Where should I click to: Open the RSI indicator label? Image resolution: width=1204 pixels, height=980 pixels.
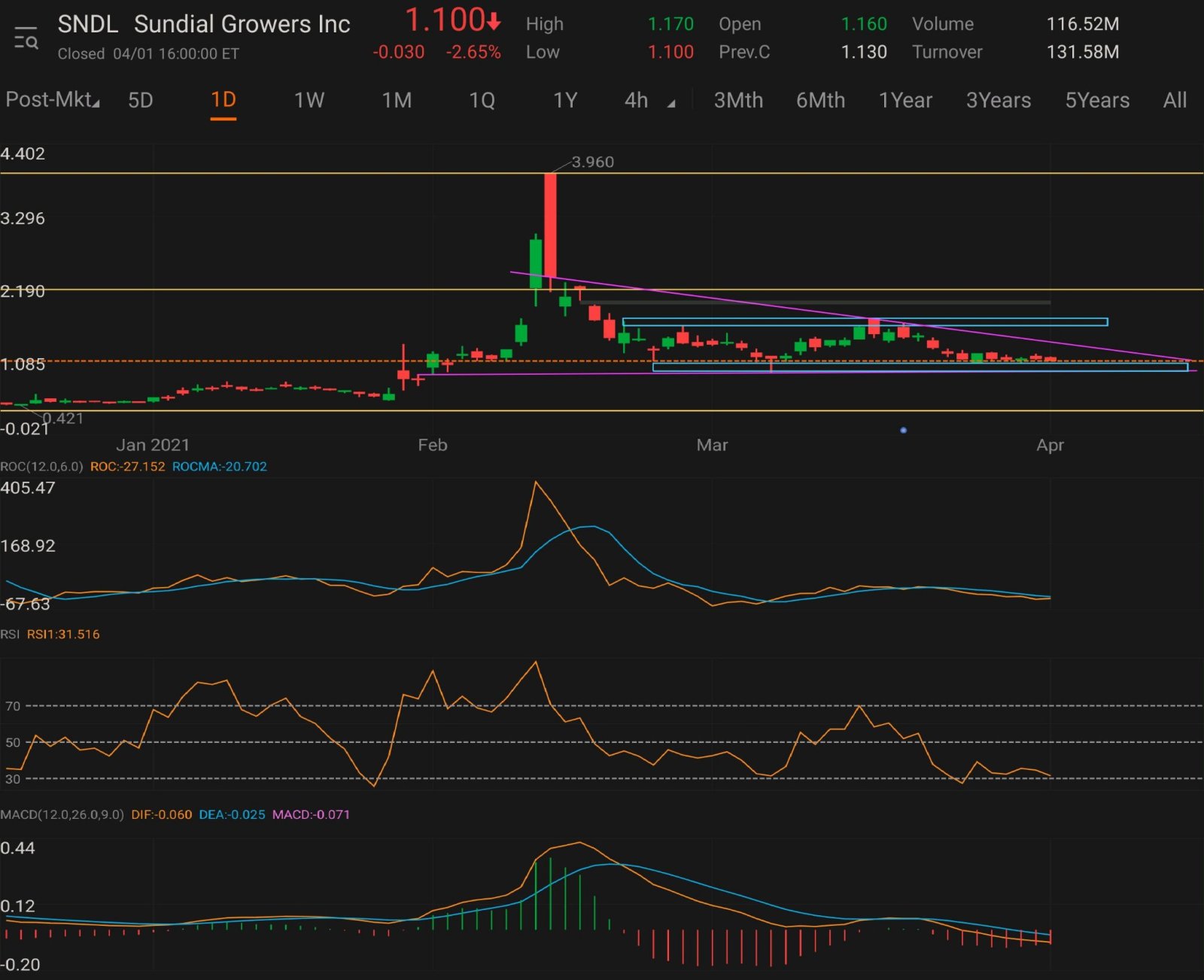(x=10, y=635)
